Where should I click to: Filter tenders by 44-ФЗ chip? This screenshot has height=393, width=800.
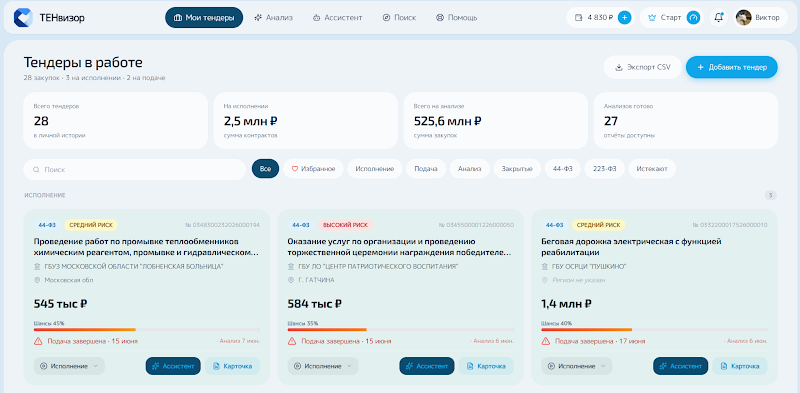click(563, 169)
